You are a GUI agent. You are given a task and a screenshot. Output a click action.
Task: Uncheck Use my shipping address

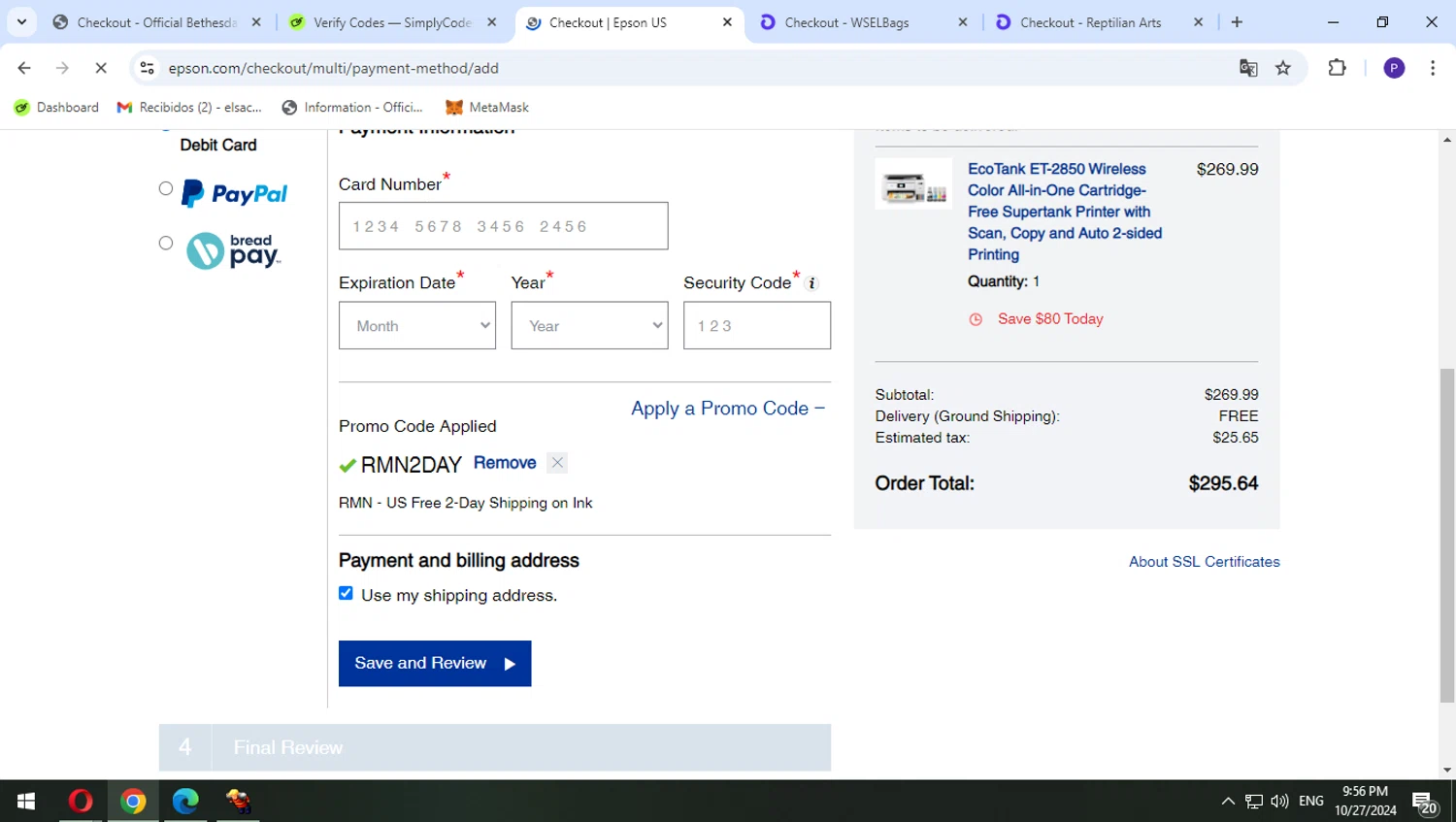point(346,593)
